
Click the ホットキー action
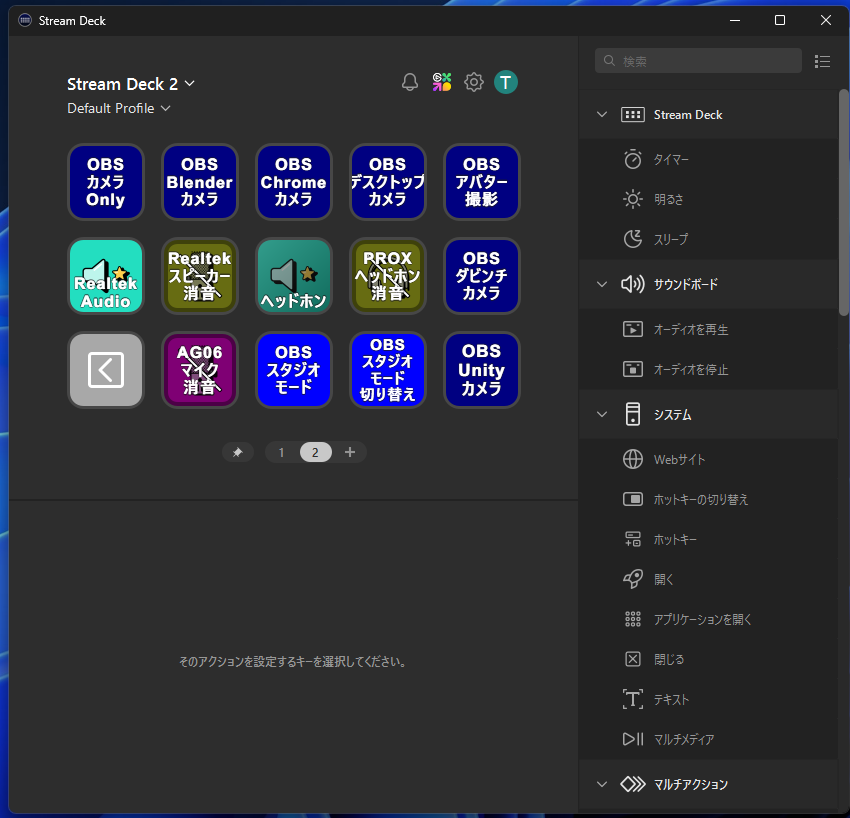point(709,539)
